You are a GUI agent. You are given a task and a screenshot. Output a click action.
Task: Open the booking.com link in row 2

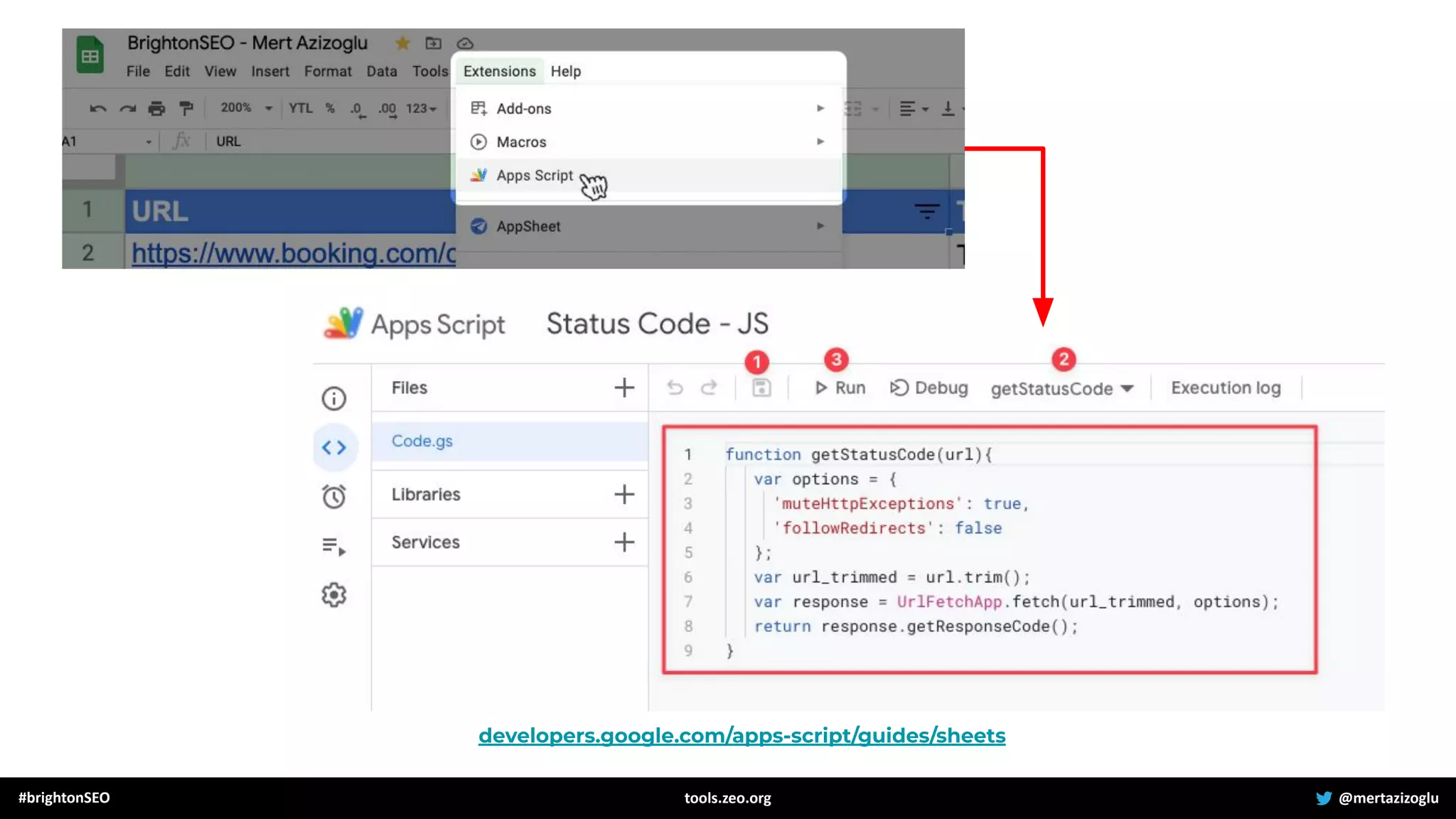pos(294,253)
